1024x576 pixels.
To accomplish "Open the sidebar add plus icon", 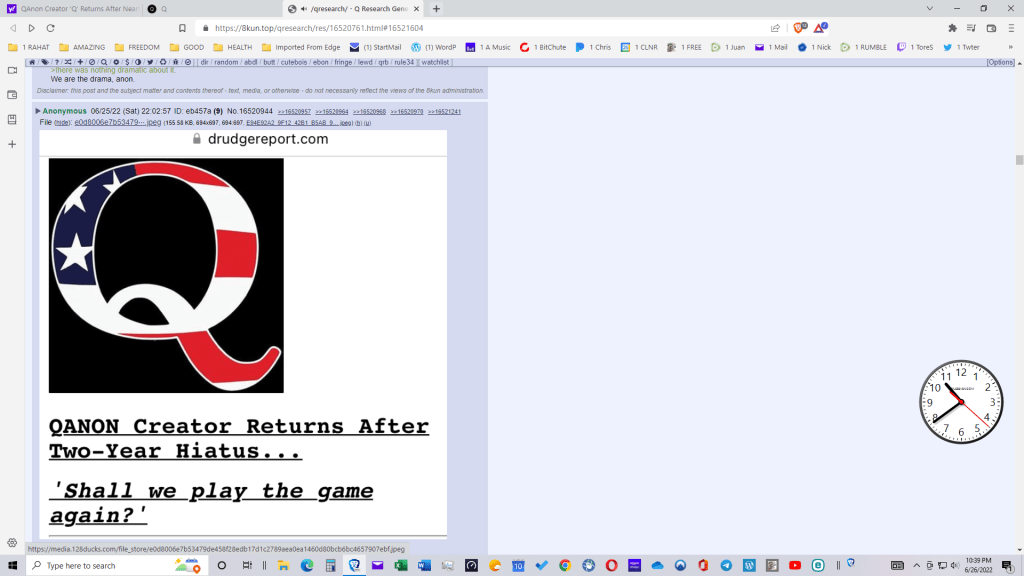I will coord(12,144).
